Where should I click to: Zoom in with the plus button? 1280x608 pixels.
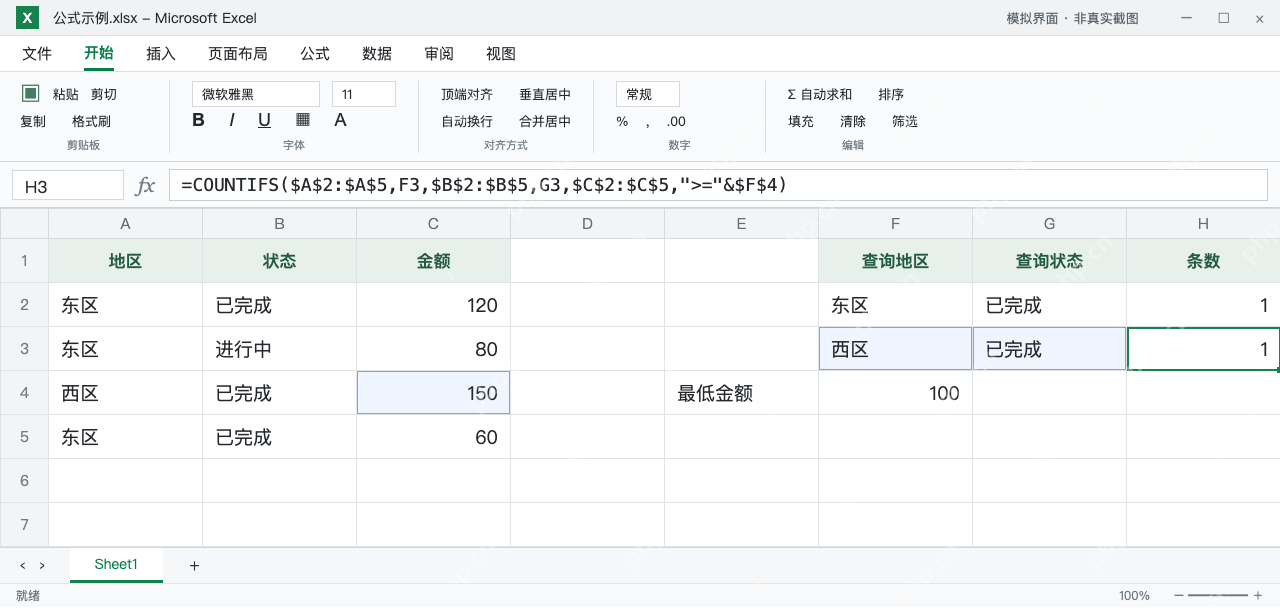1258,595
